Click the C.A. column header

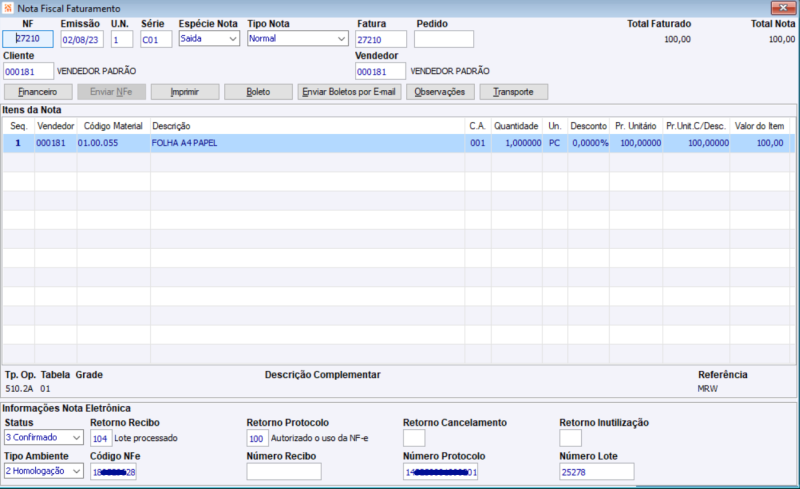478,126
